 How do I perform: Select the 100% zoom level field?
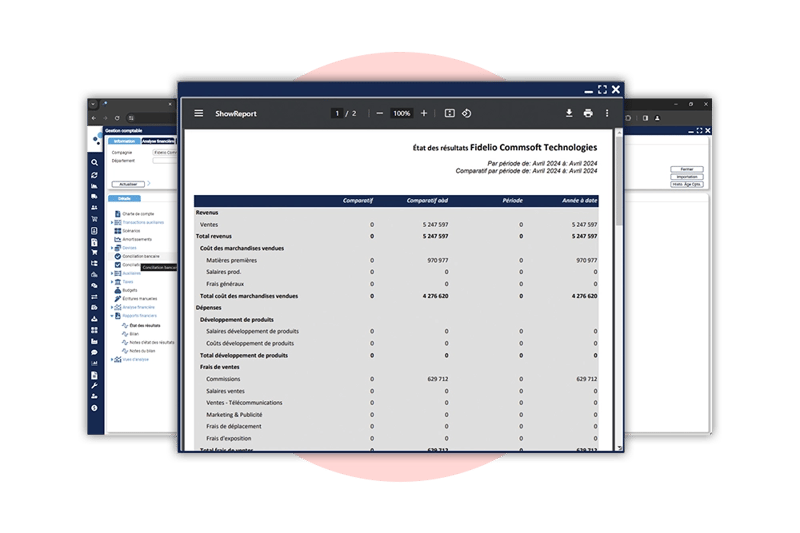click(x=402, y=113)
